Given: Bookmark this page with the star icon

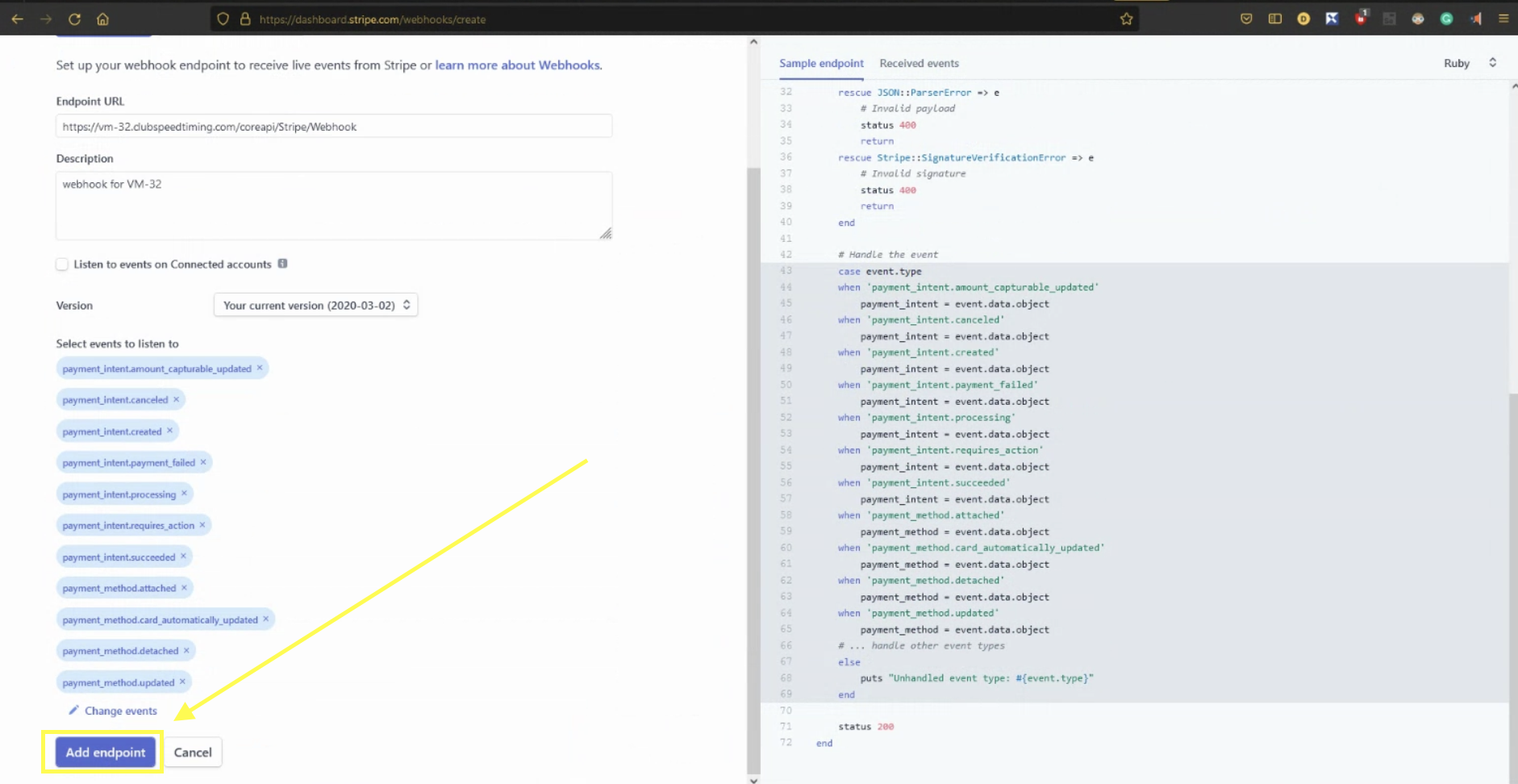Looking at the screenshot, I should (1126, 19).
